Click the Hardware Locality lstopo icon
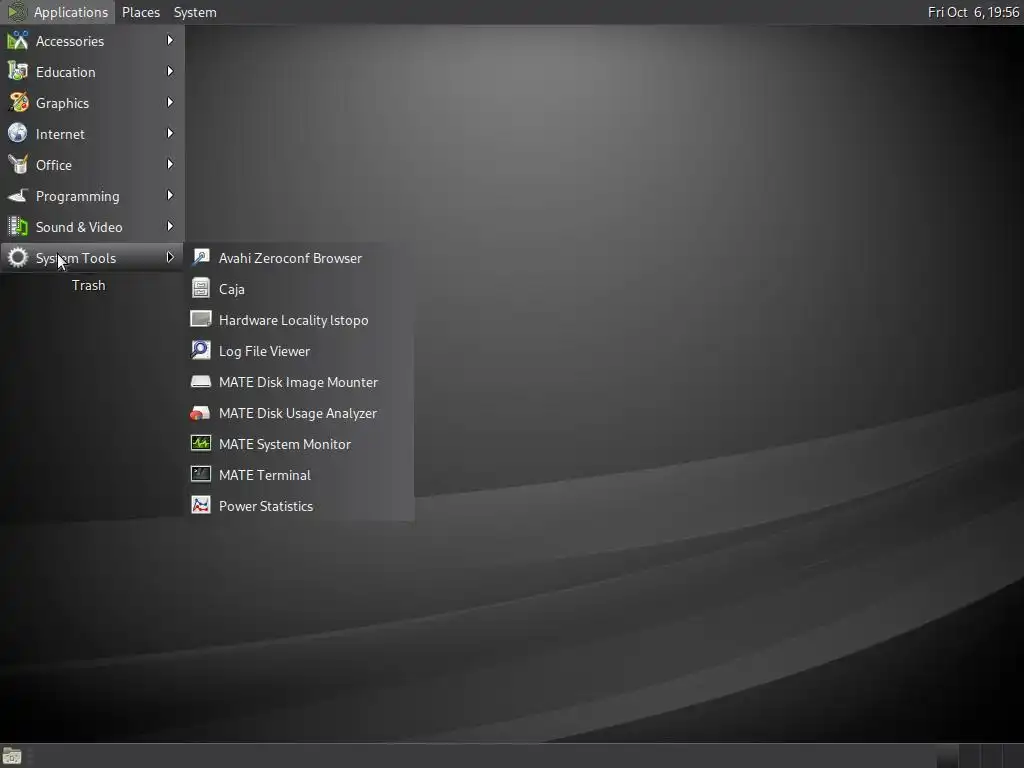The width and height of the screenshot is (1024, 768). pos(200,319)
